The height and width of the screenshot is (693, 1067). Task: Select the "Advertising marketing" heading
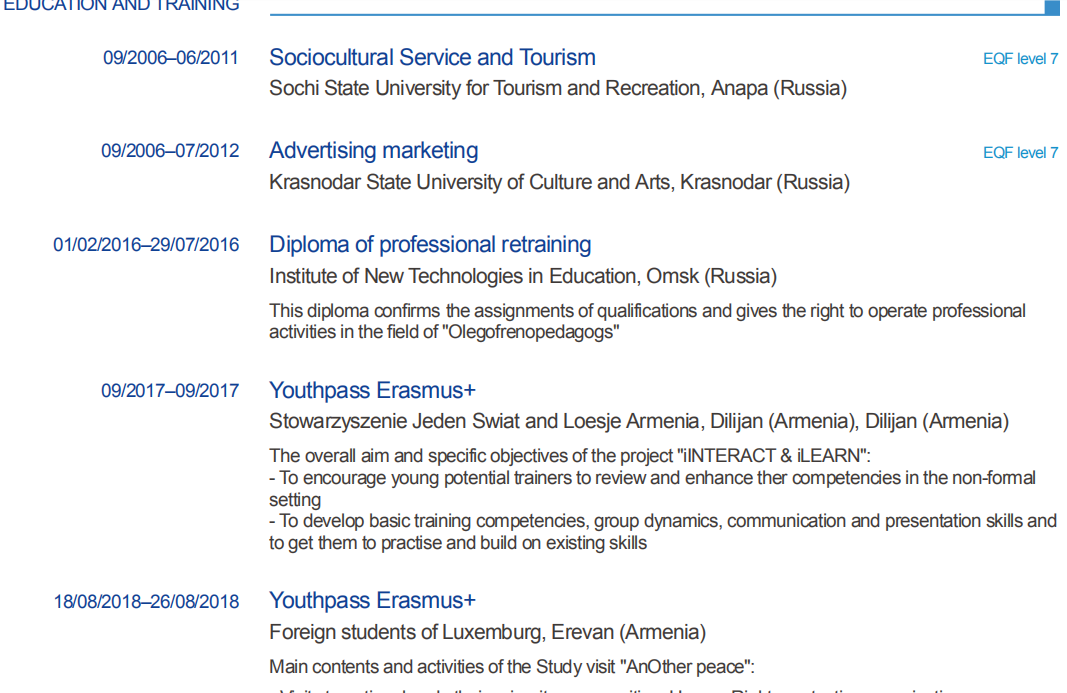pyautogui.click(x=373, y=151)
